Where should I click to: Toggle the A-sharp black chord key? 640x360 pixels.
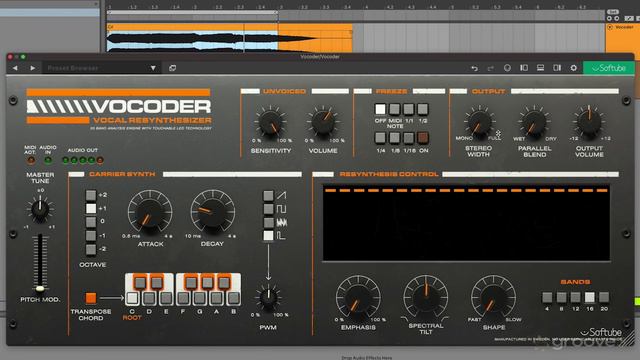pos(224,282)
